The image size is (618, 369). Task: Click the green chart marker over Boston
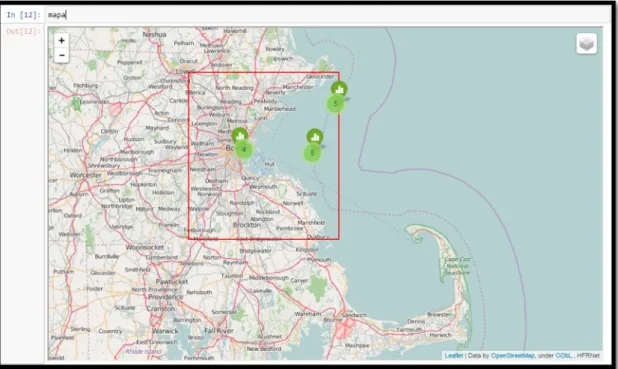point(240,136)
